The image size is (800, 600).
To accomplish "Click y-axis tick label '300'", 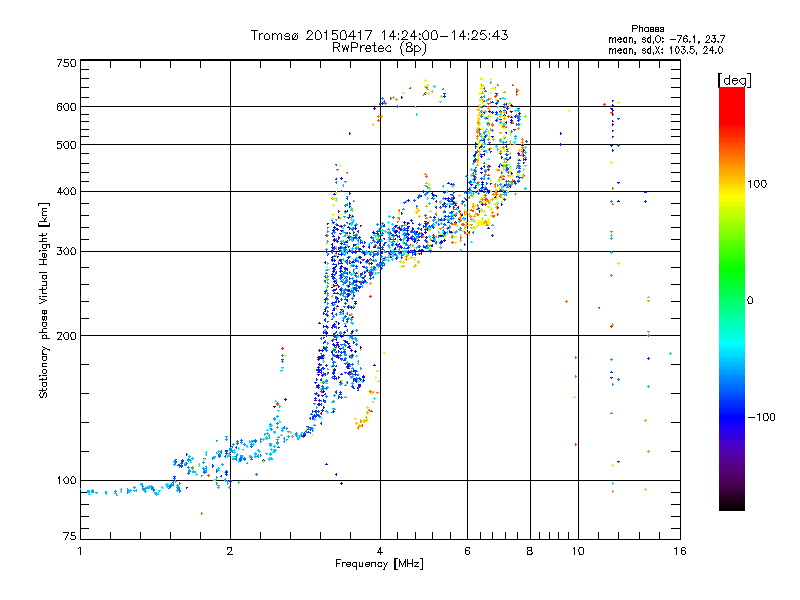I will coord(66,251).
